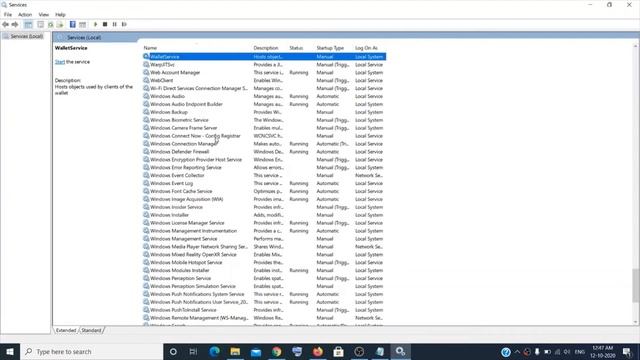Click the Start Service play icon
Viewport: 640px width, 360px height.
[96, 24]
